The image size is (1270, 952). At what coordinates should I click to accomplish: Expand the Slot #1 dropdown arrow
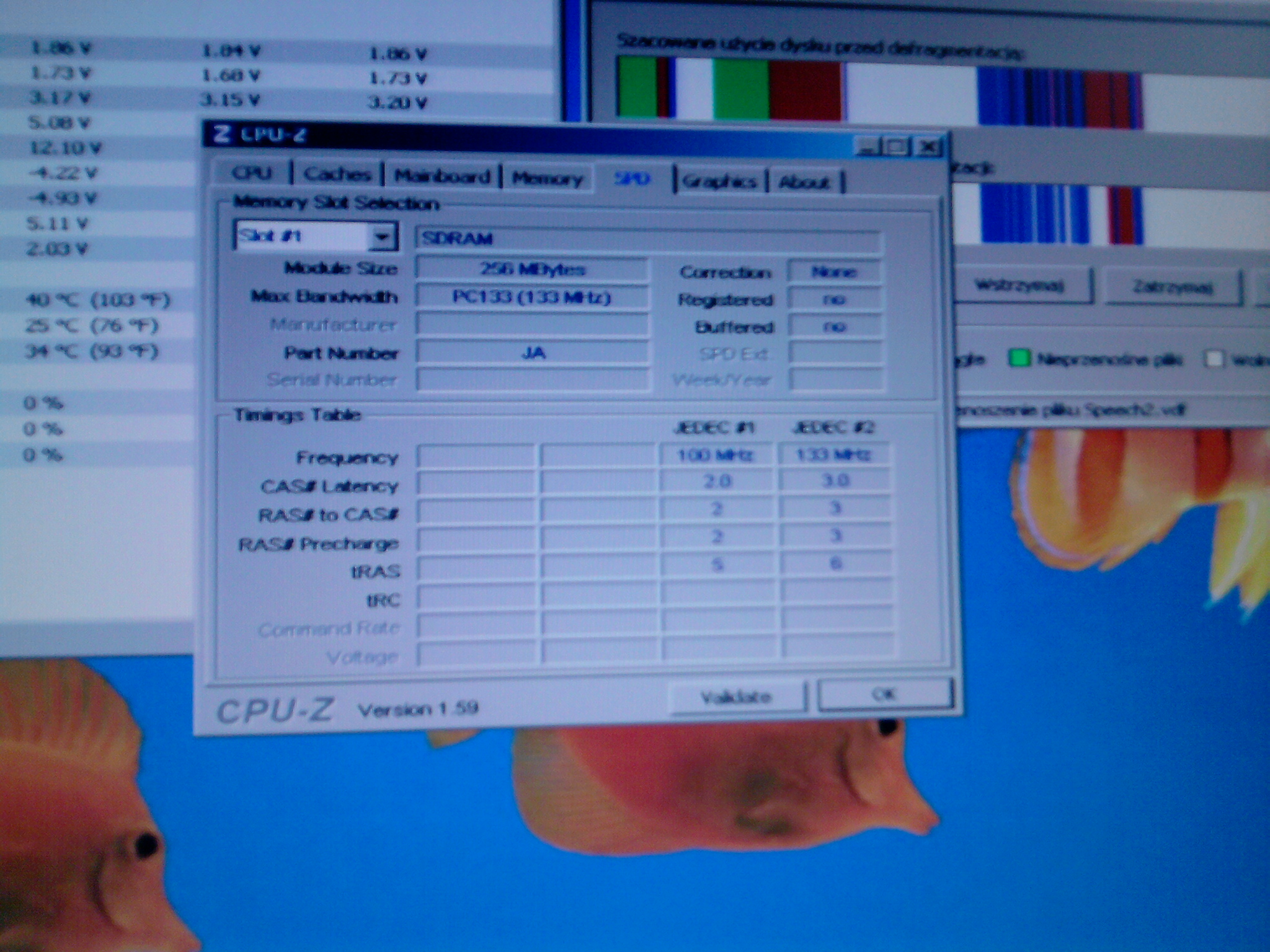(x=383, y=237)
